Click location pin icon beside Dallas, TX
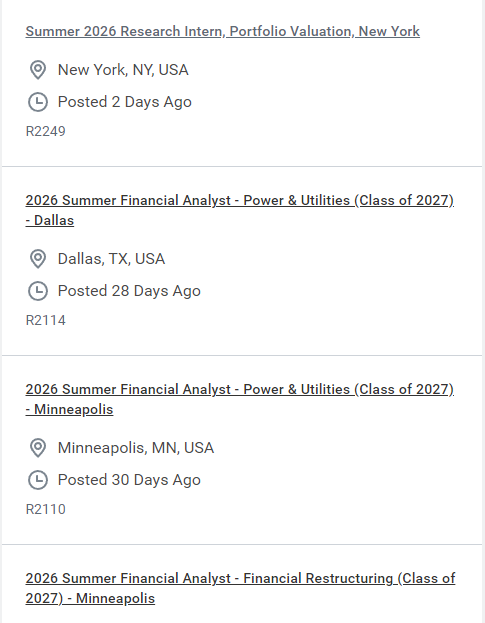 tap(38, 259)
